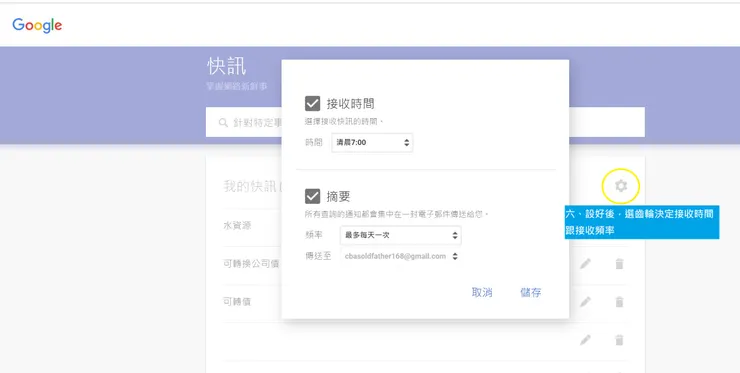Select the 可轉債 alert text
The height and width of the screenshot is (373, 740).
pyautogui.click(x=237, y=302)
